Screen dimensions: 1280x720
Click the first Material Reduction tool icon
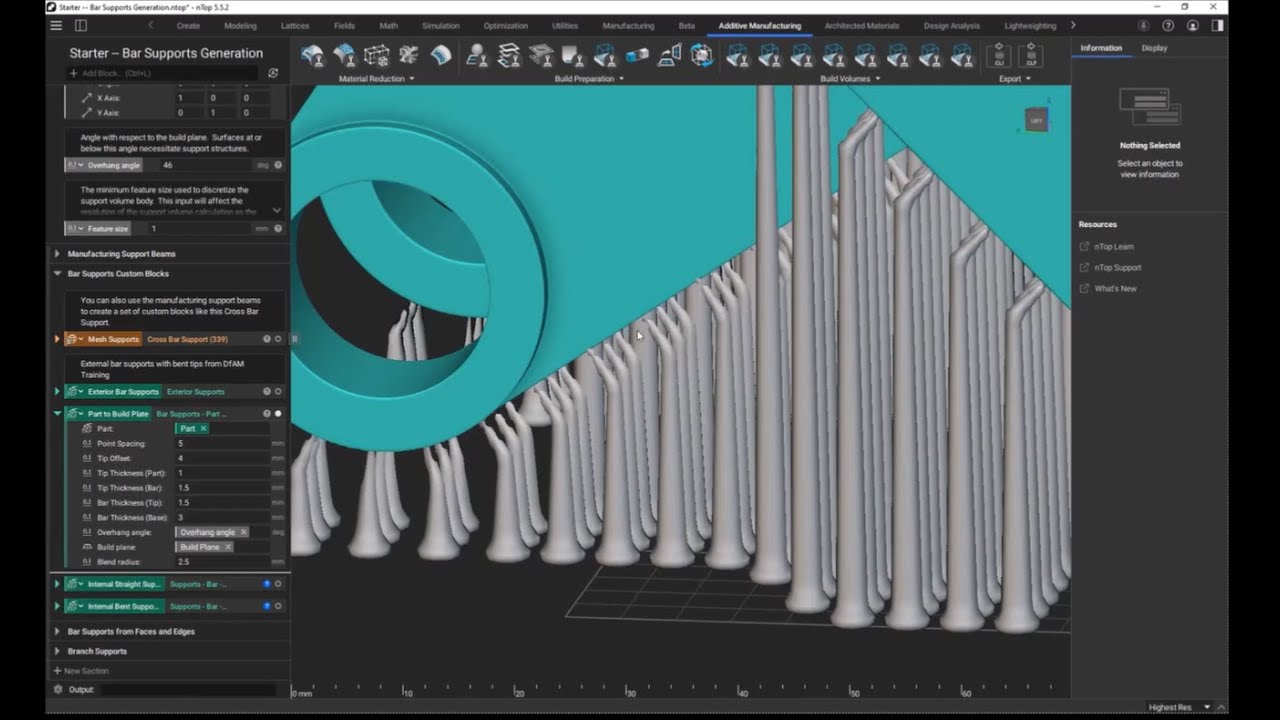pos(312,56)
